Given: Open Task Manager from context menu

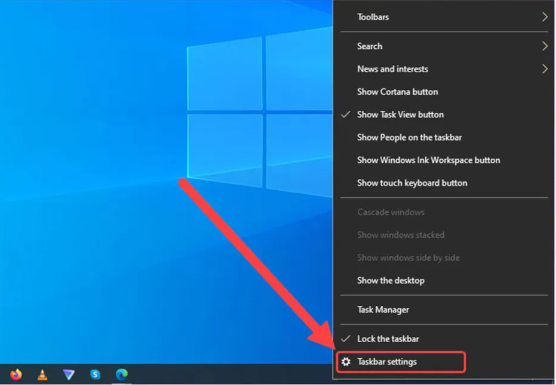Looking at the screenshot, I should 444,309.
